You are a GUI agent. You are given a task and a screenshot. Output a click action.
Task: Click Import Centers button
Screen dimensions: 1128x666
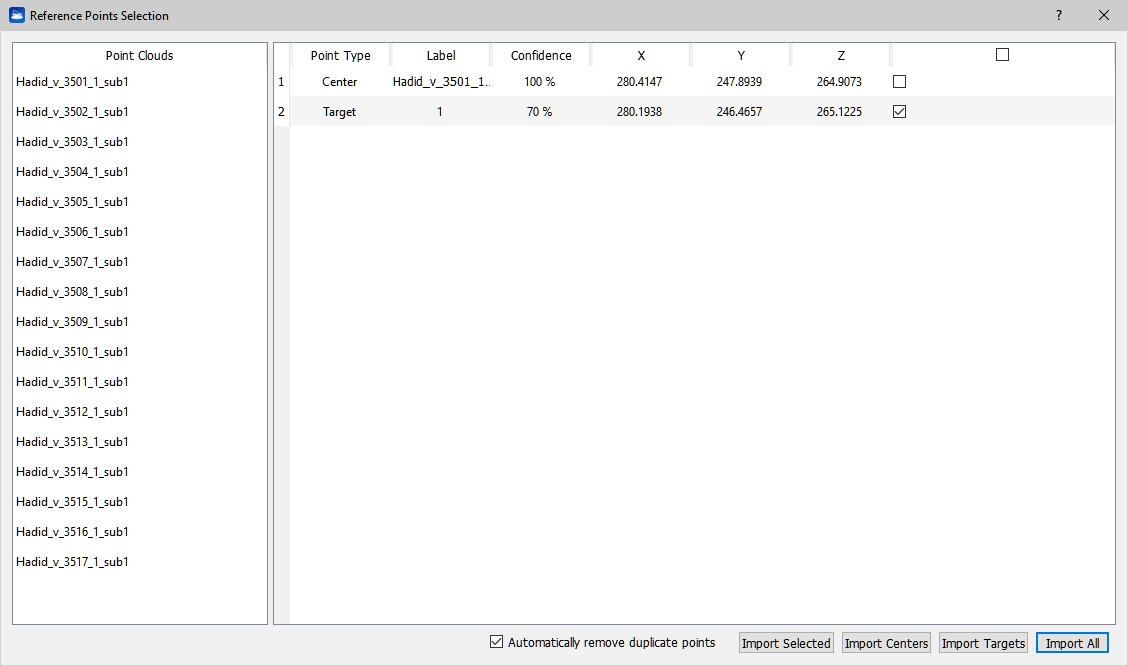[x=886, y=643]
